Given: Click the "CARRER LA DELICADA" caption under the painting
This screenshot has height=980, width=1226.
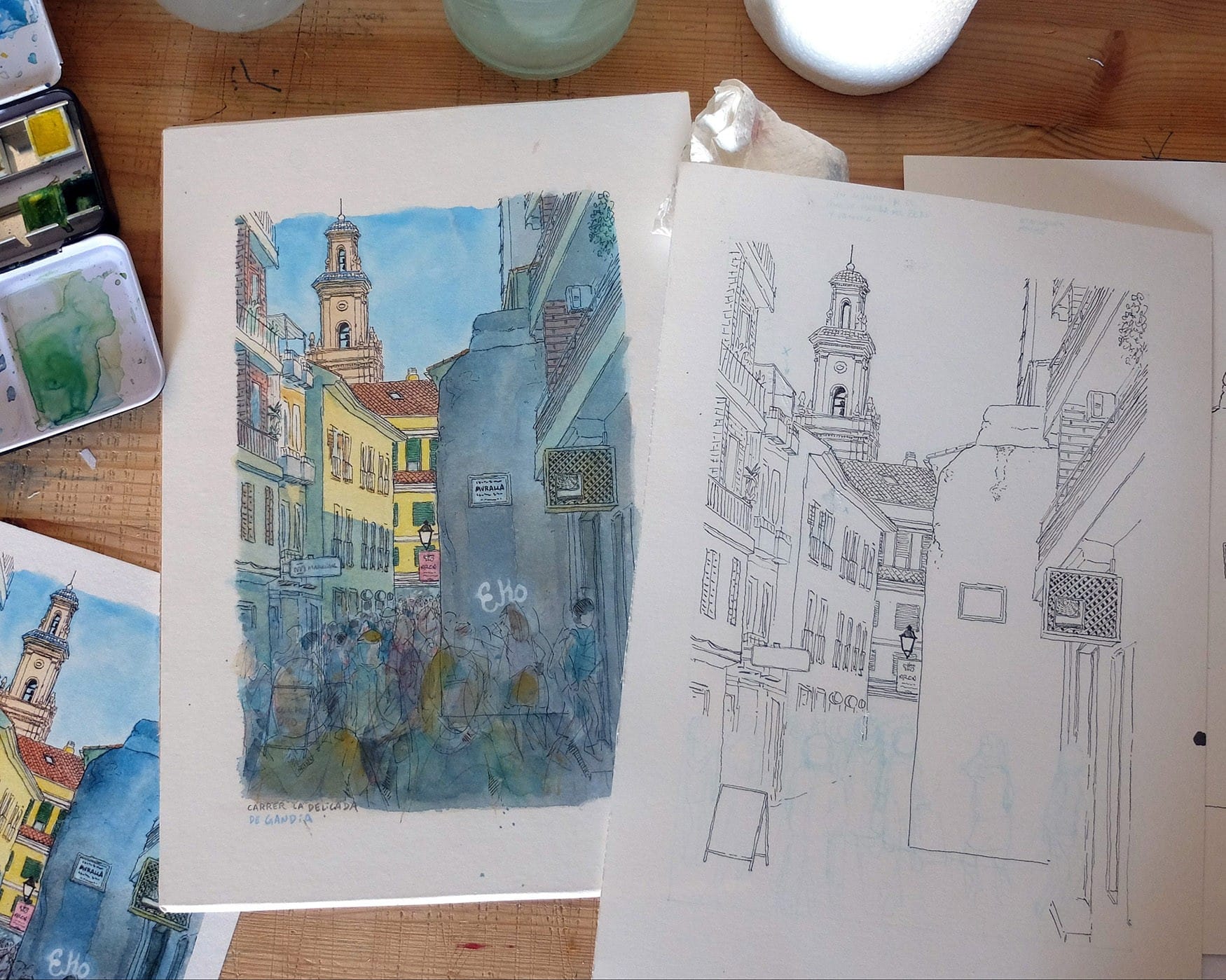Looking at the screenshot, I should pos(302,807).
